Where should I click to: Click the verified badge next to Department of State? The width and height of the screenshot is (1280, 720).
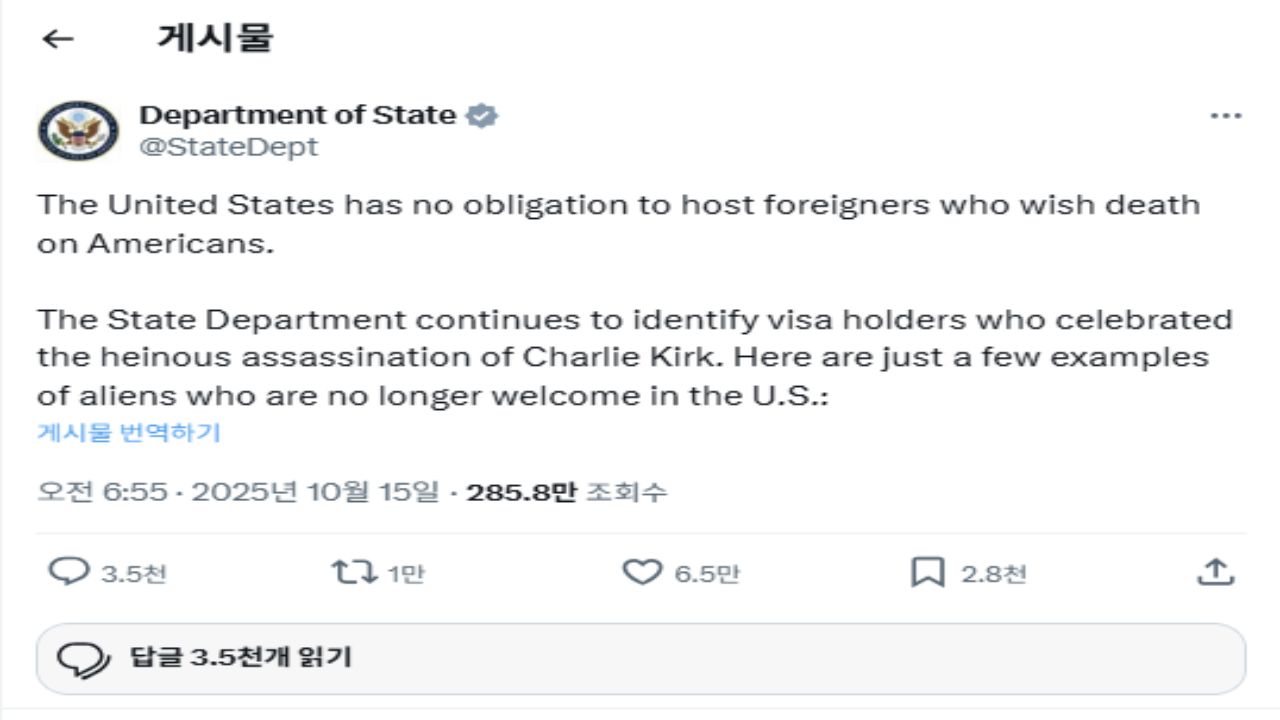483,116
